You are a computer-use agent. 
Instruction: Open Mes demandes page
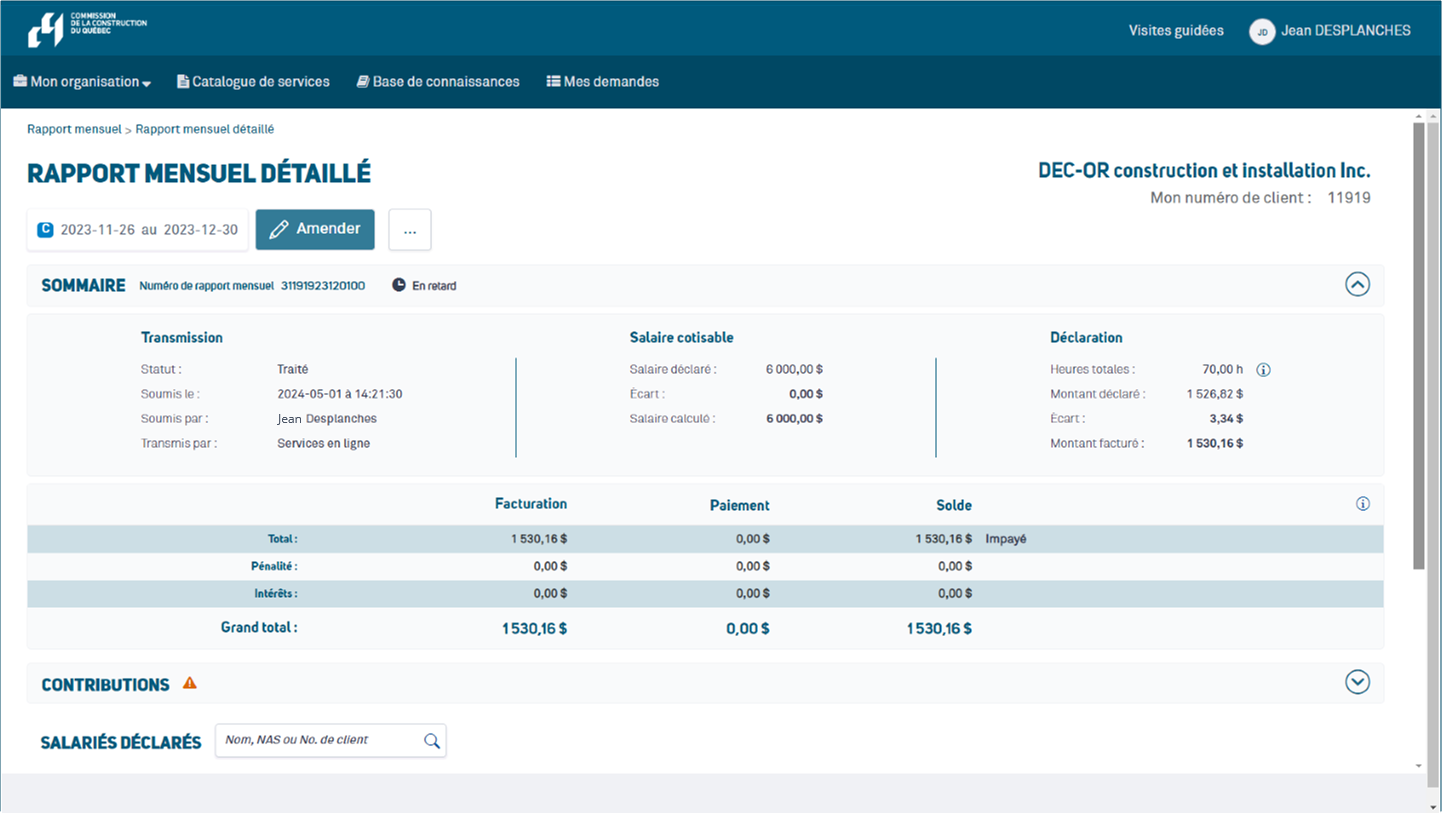603,82
